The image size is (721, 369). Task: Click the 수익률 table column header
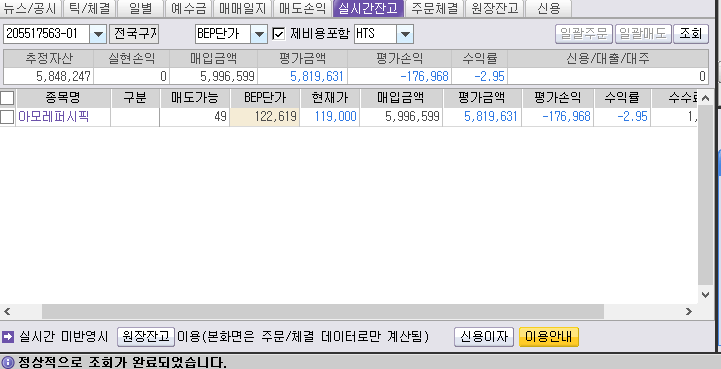point(622,98)
